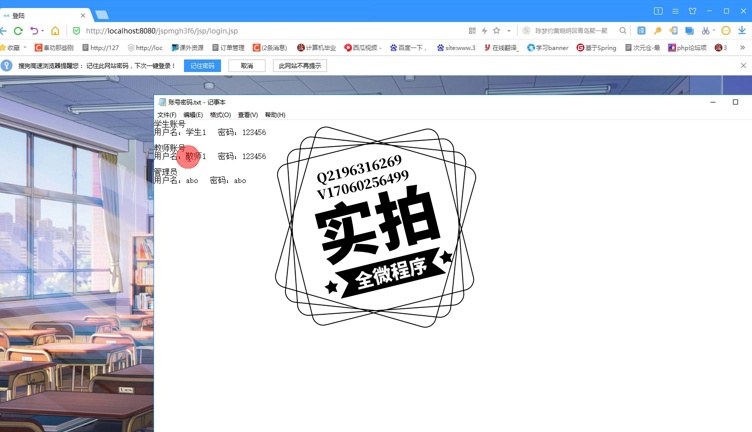The height and width of the screenshot is (432, 752).
Task: Click 取消 in password prompt
Action: tap(247, 66)
